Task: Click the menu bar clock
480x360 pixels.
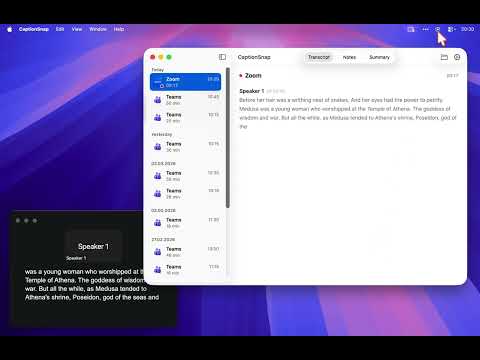Action: tap(467, 29)
